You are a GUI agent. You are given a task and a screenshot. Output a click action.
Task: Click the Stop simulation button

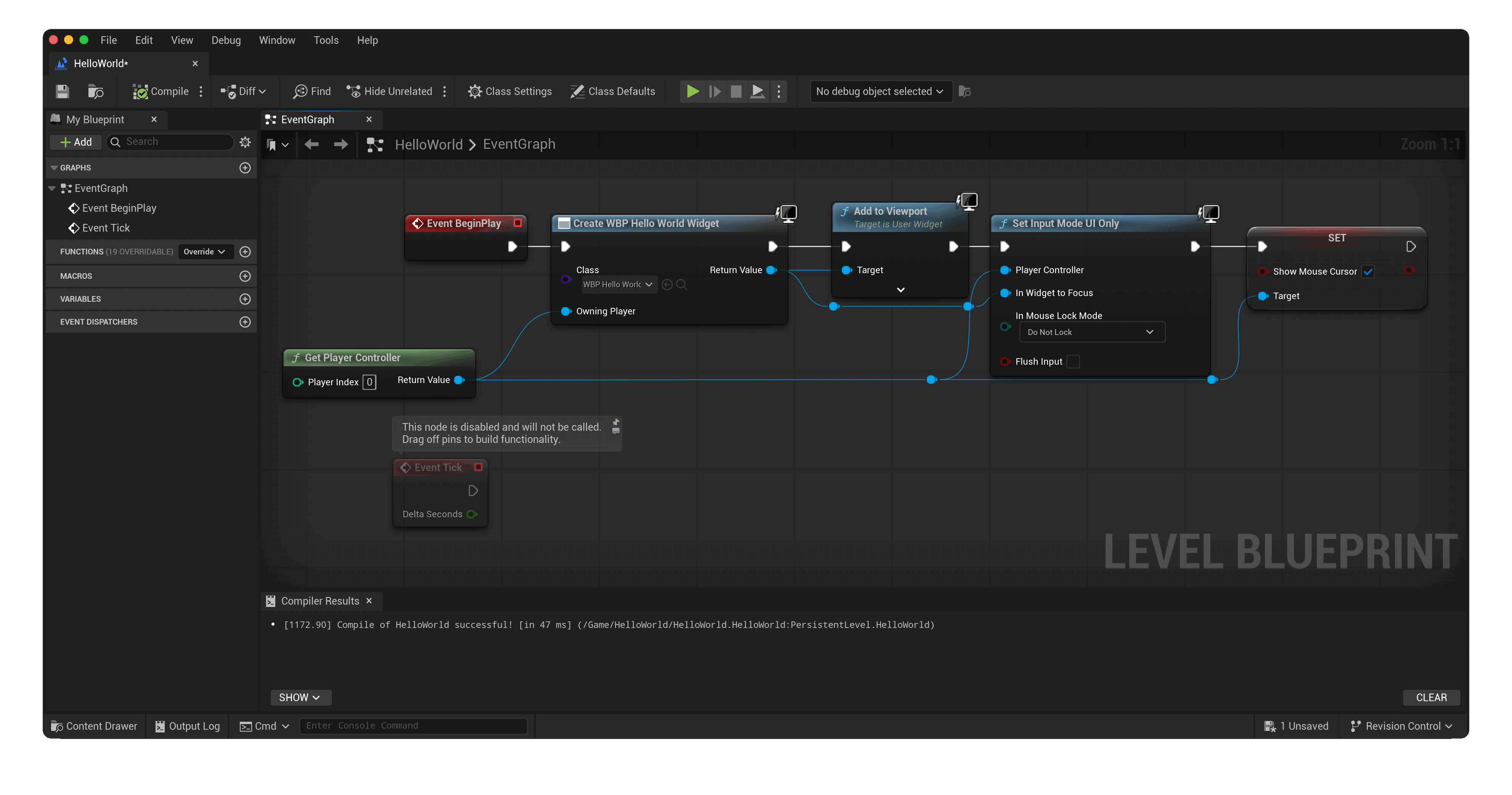[735, 91]
